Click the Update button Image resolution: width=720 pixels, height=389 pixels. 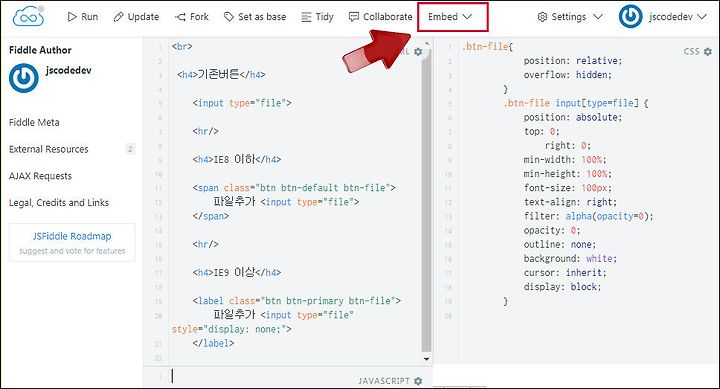pos(136,17)
